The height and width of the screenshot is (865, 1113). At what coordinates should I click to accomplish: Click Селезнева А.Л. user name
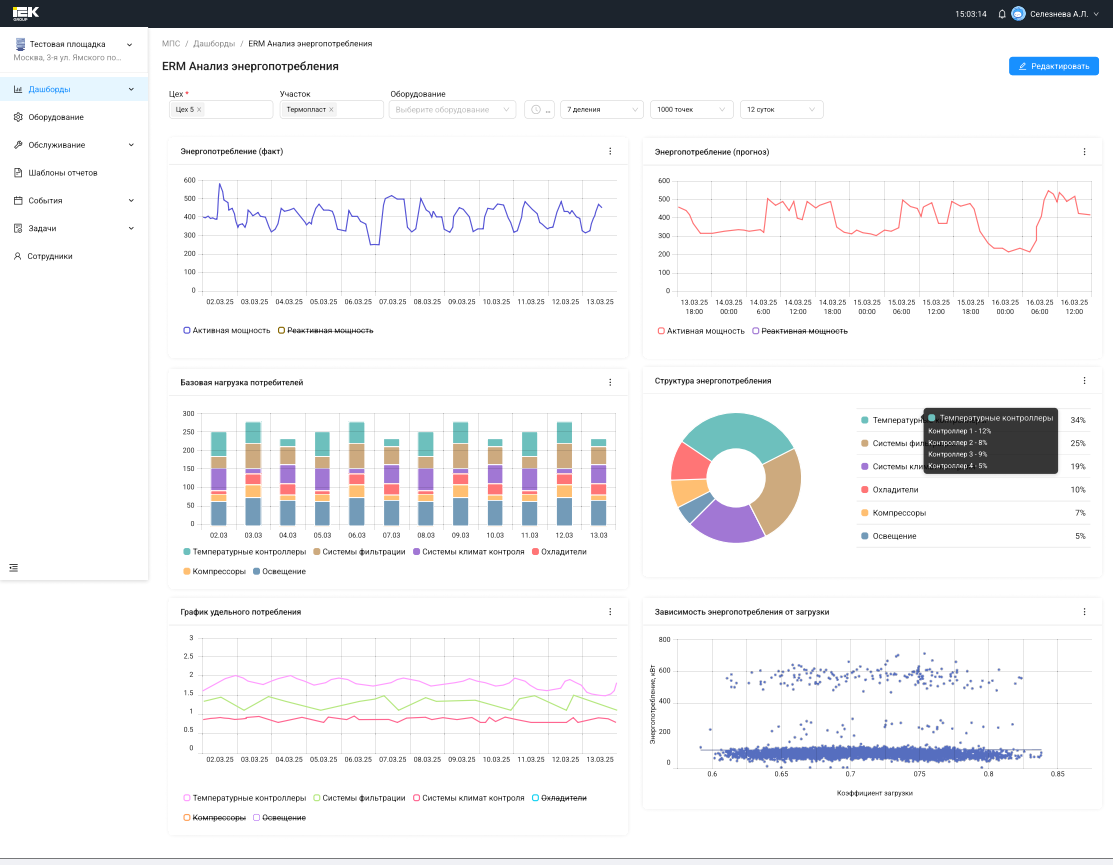pos(1058,14)
